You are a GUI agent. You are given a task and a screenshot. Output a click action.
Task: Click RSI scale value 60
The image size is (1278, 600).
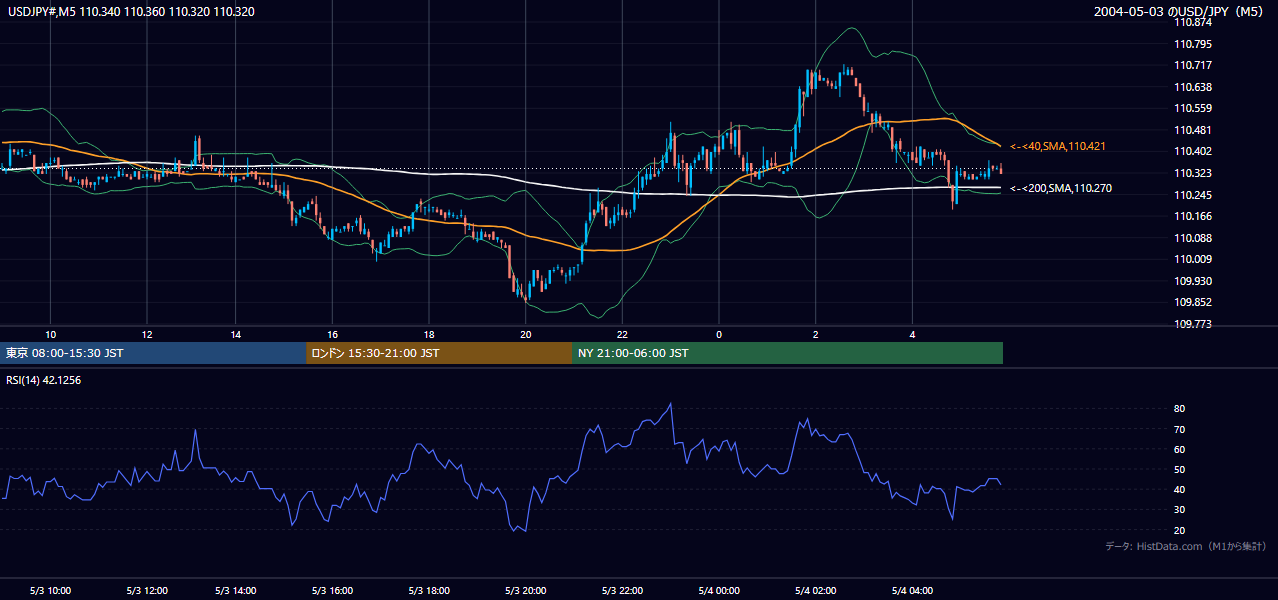click(x=1179, y=449)
